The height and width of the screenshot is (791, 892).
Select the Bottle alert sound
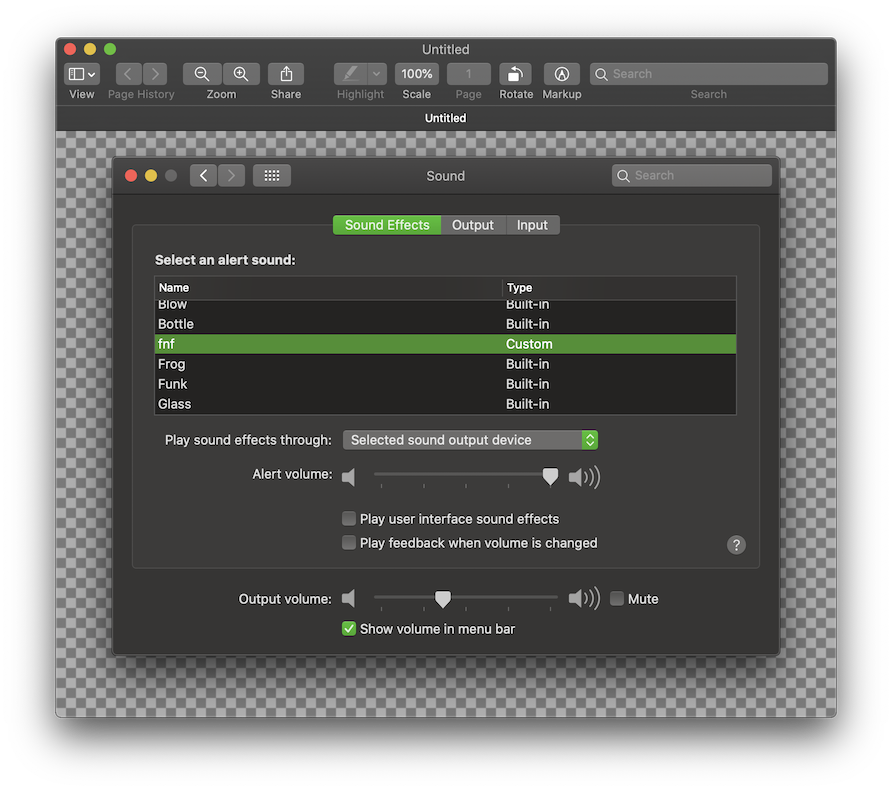[x=445, y=324]
